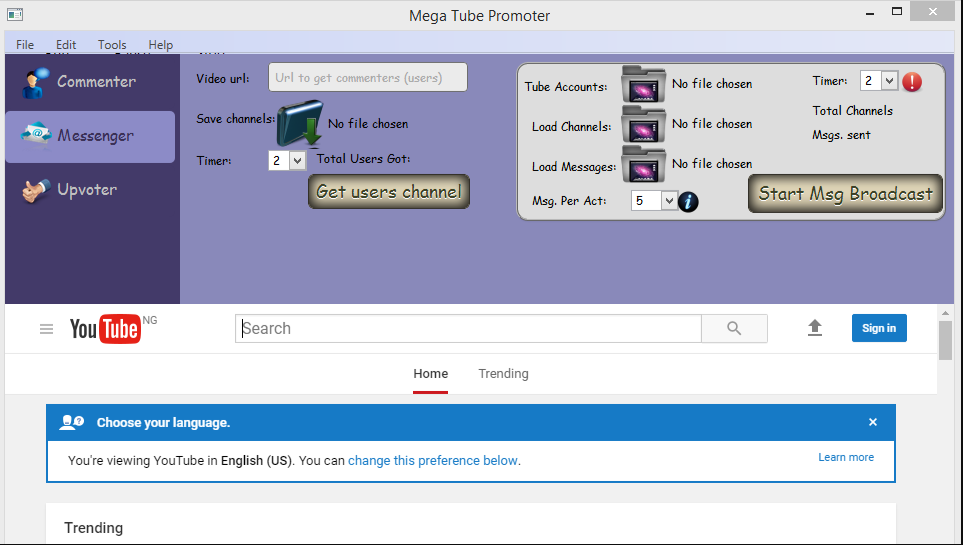
Task: Click the red exclamation warning icon
Action: [x=912, y=82]
